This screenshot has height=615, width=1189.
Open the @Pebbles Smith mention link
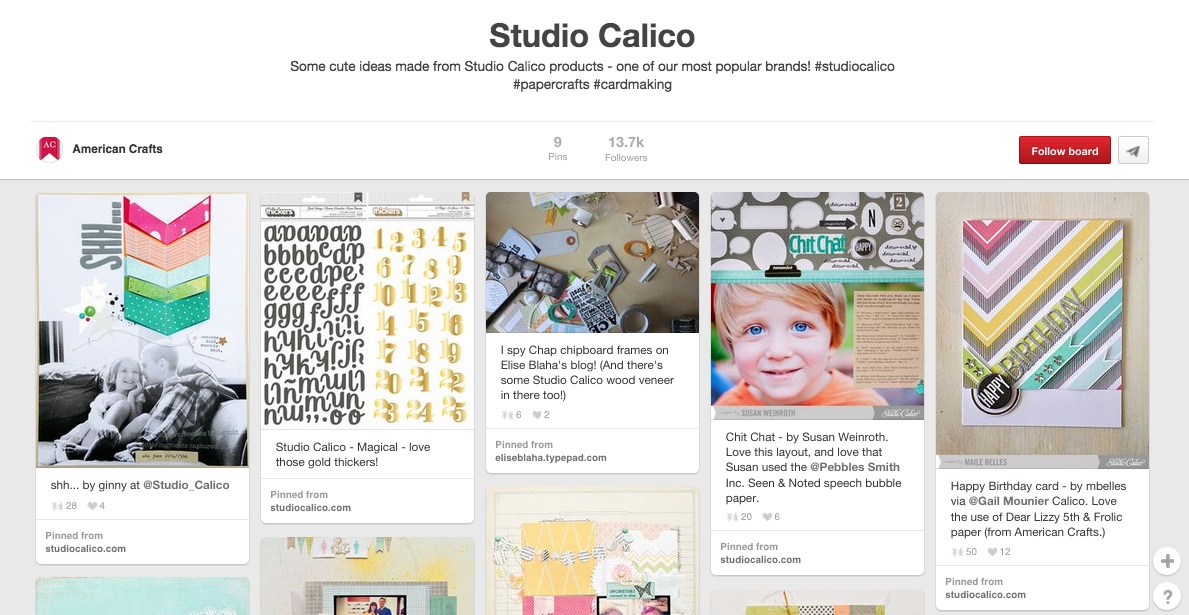click(855, 467)
